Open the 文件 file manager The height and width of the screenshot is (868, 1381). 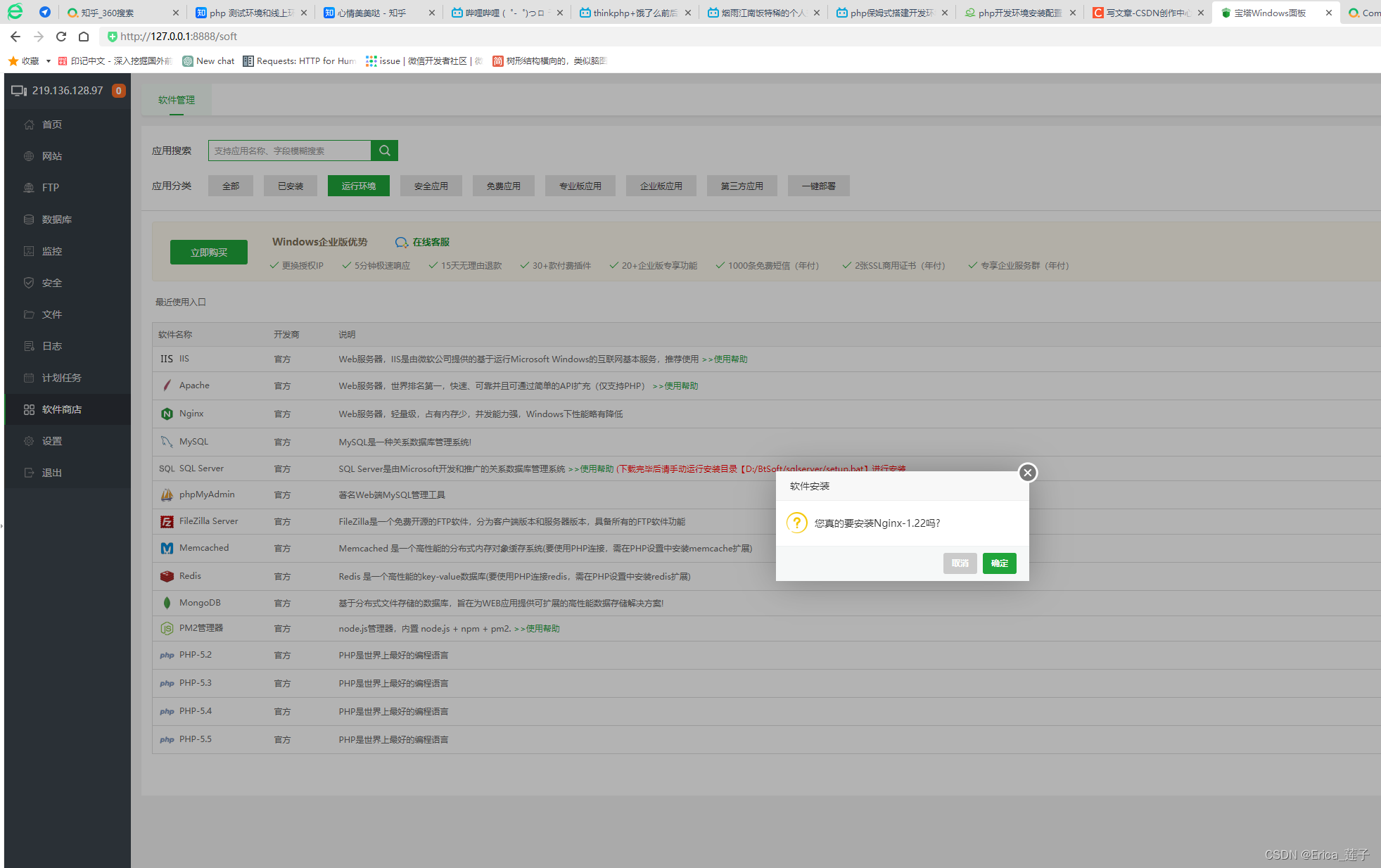(x=52, y=314)
